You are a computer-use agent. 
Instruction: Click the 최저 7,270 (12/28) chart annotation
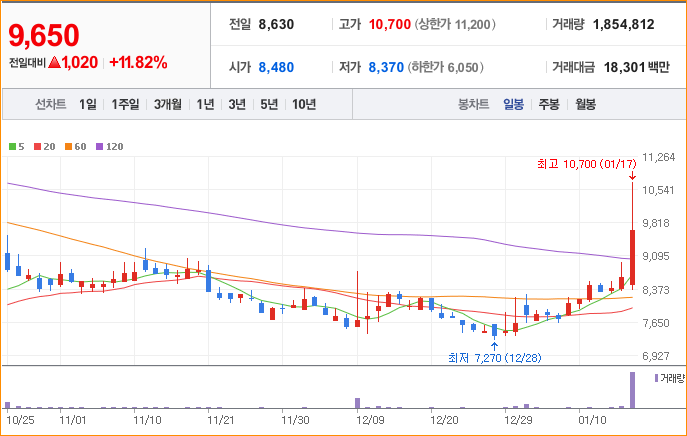[x=495, y=358]
